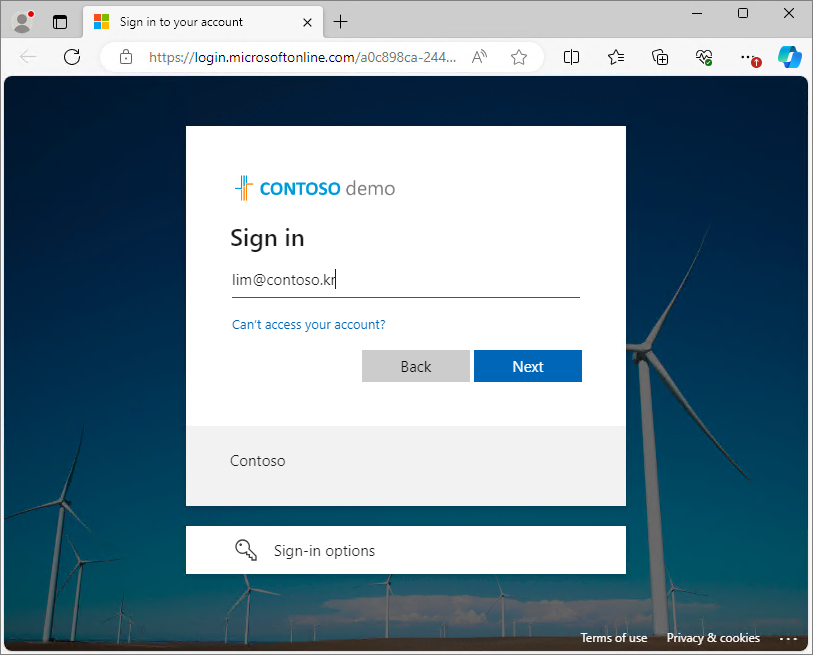
Task: Click the Sign in heading text
Action: point(267,239)
